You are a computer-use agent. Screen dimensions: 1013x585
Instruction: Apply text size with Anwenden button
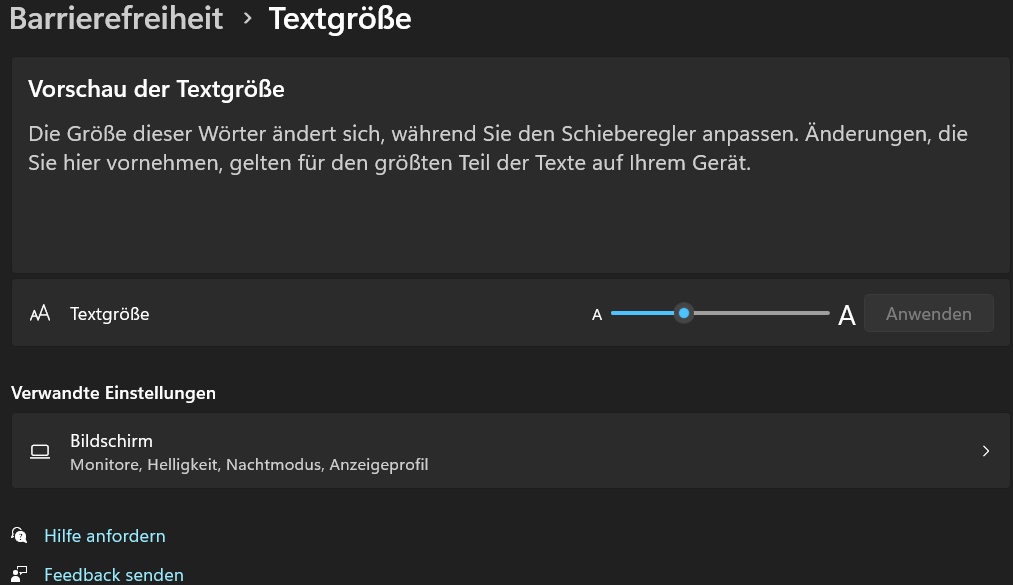click(928, 313)
